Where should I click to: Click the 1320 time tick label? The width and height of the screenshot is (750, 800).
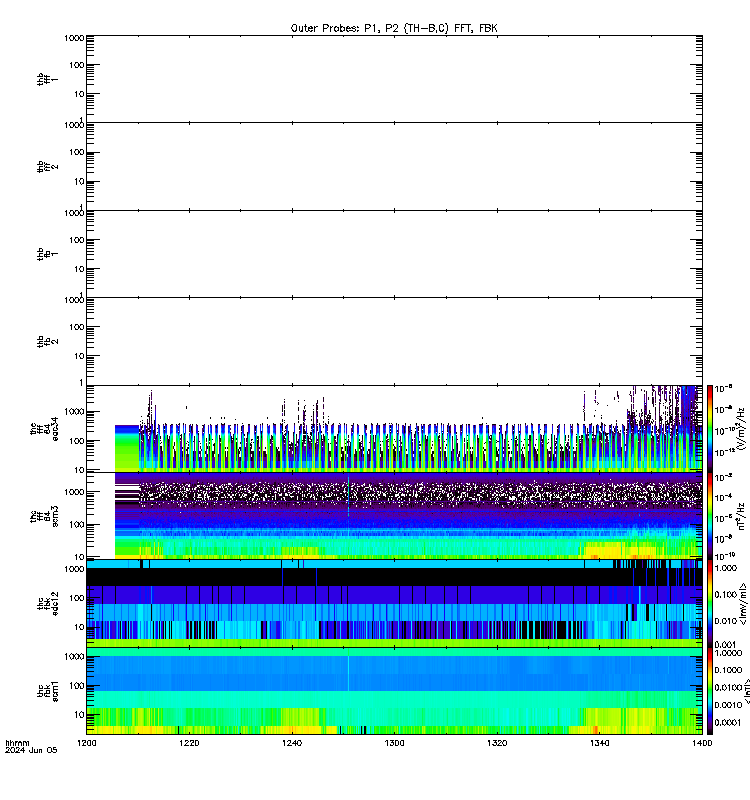tap(497, 743)
